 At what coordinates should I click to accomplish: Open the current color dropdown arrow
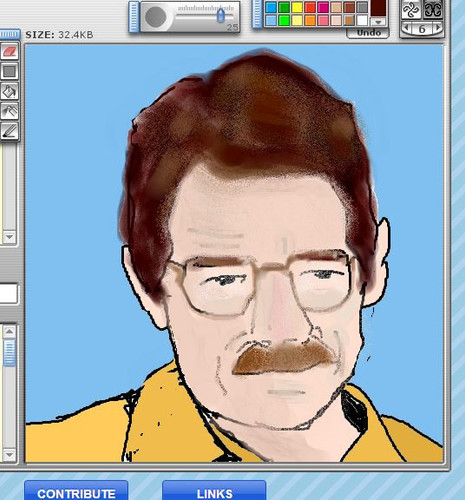click(378, 22)
